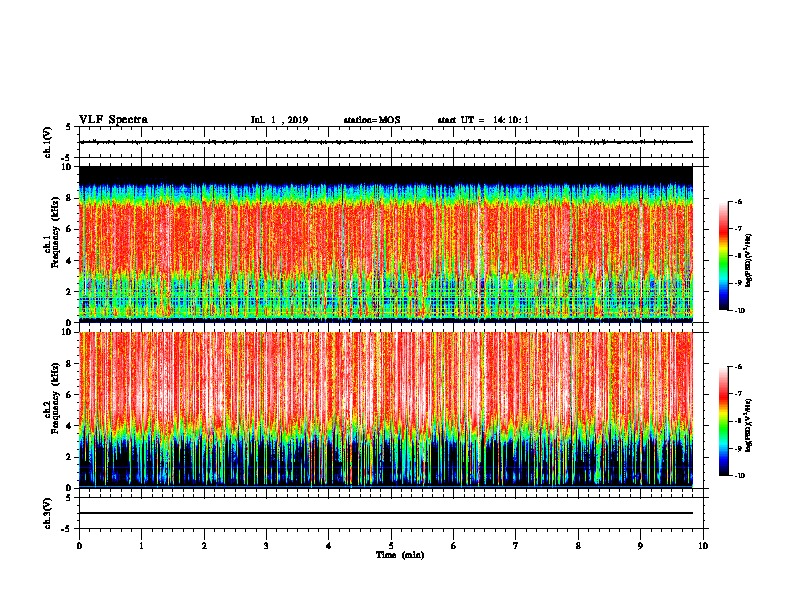Click the 9 minute Time axis tick

640,546
